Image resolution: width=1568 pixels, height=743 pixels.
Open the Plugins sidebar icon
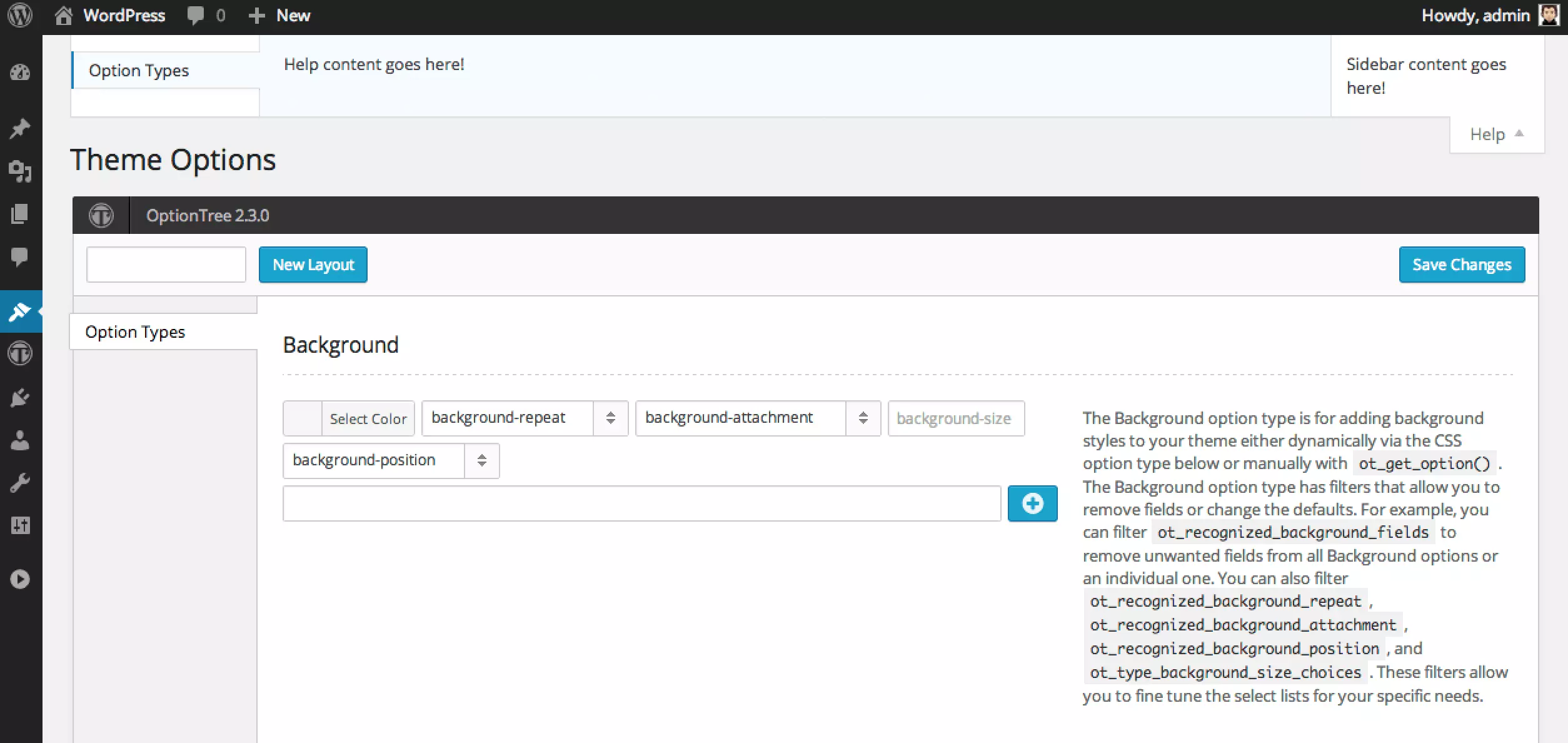click(20, 398)
